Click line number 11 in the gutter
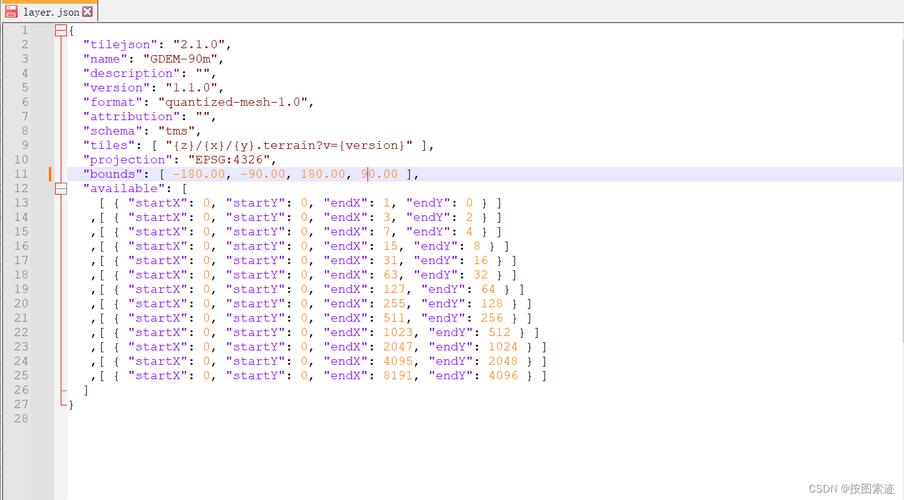The width and height of the screenshot is (904, 500). click(21, 174)
